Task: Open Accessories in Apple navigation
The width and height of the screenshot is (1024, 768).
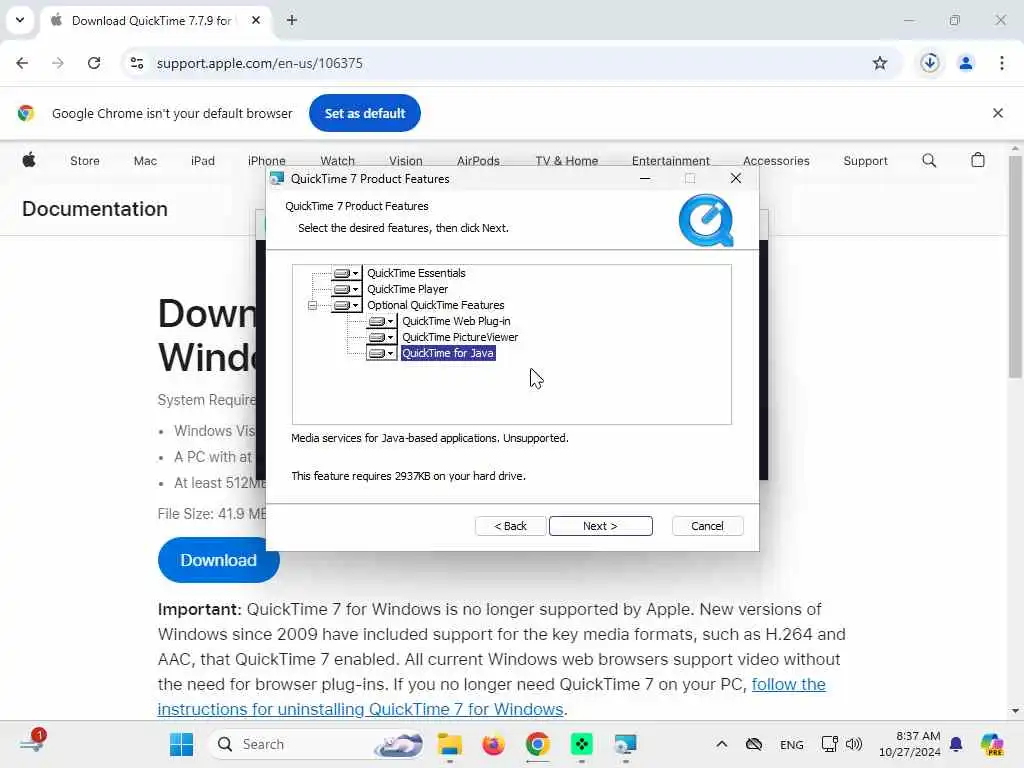Action: pyautogui.click(x=776, y=161)
